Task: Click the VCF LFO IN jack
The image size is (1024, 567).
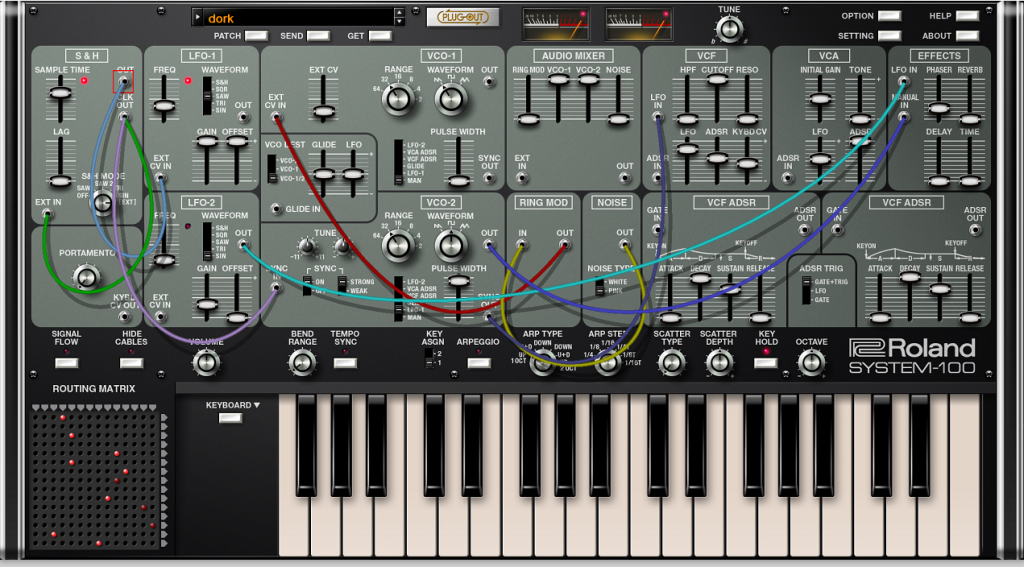Action: [x=658, y=116]
